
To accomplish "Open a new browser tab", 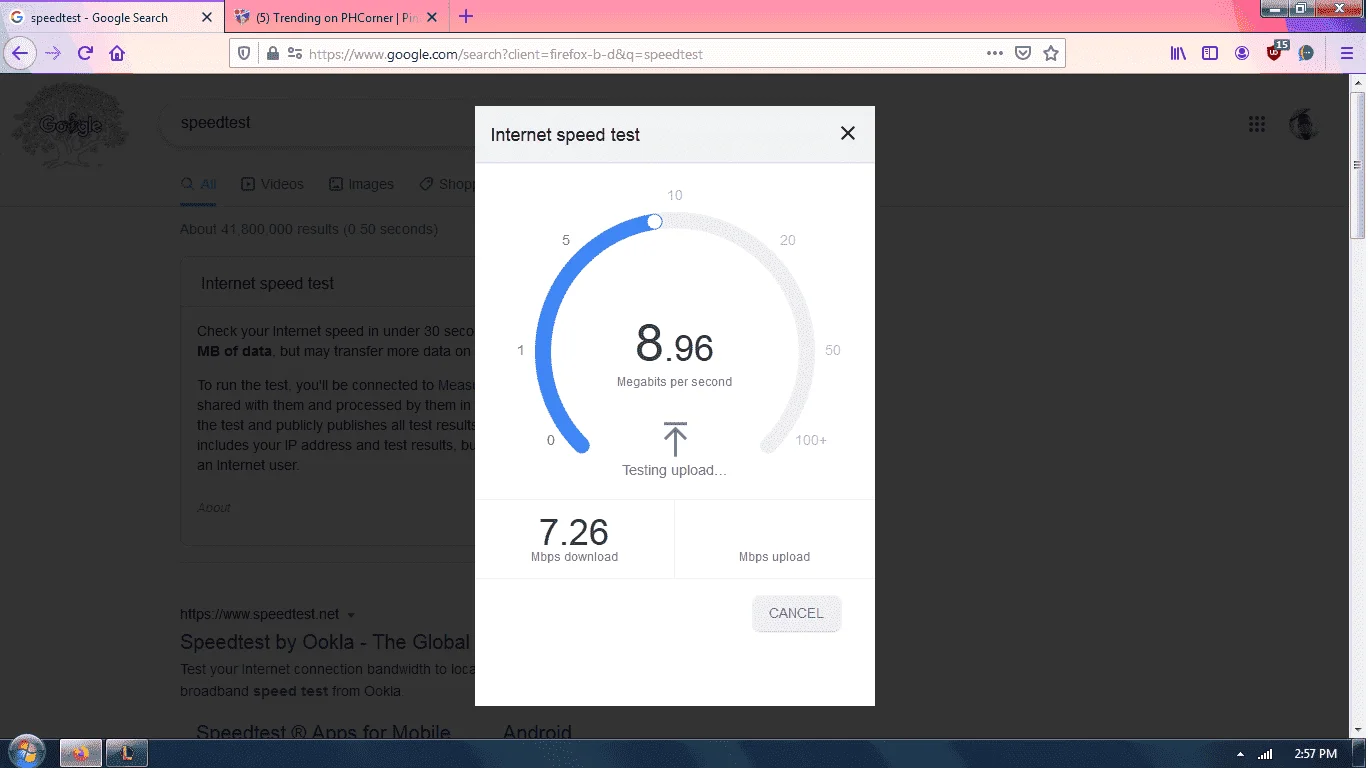I will click(x=466, y=17).
